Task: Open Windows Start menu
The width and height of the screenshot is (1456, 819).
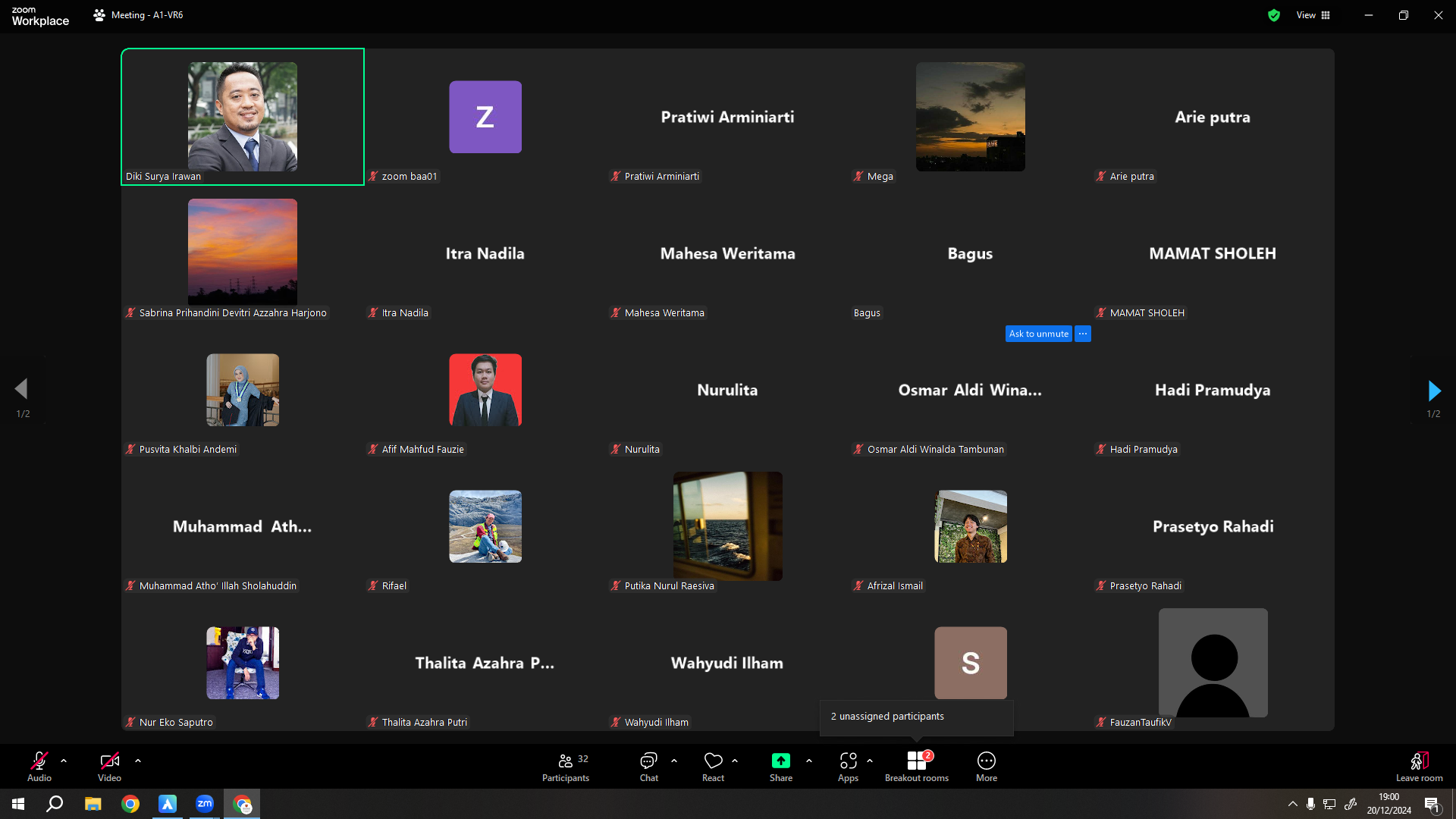Action: point(18,804)
